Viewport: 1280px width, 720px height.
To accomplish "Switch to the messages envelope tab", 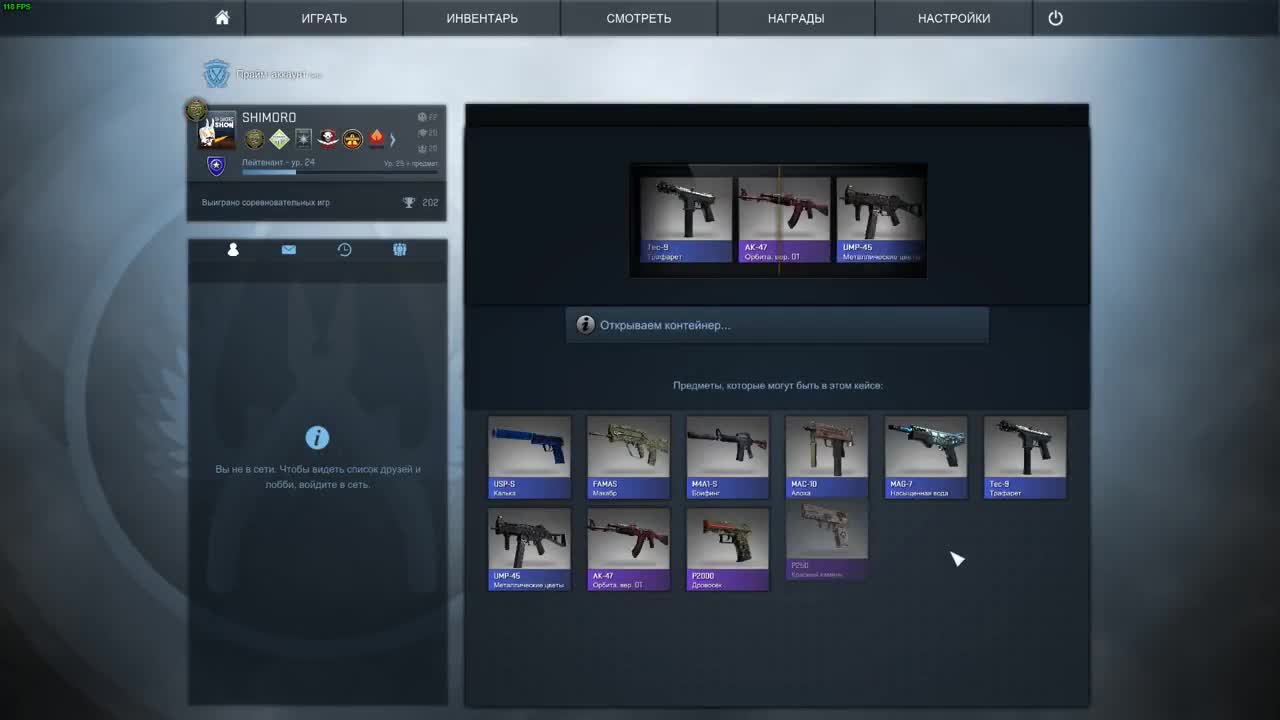I will pyautogui.click(x=289, y=249).
